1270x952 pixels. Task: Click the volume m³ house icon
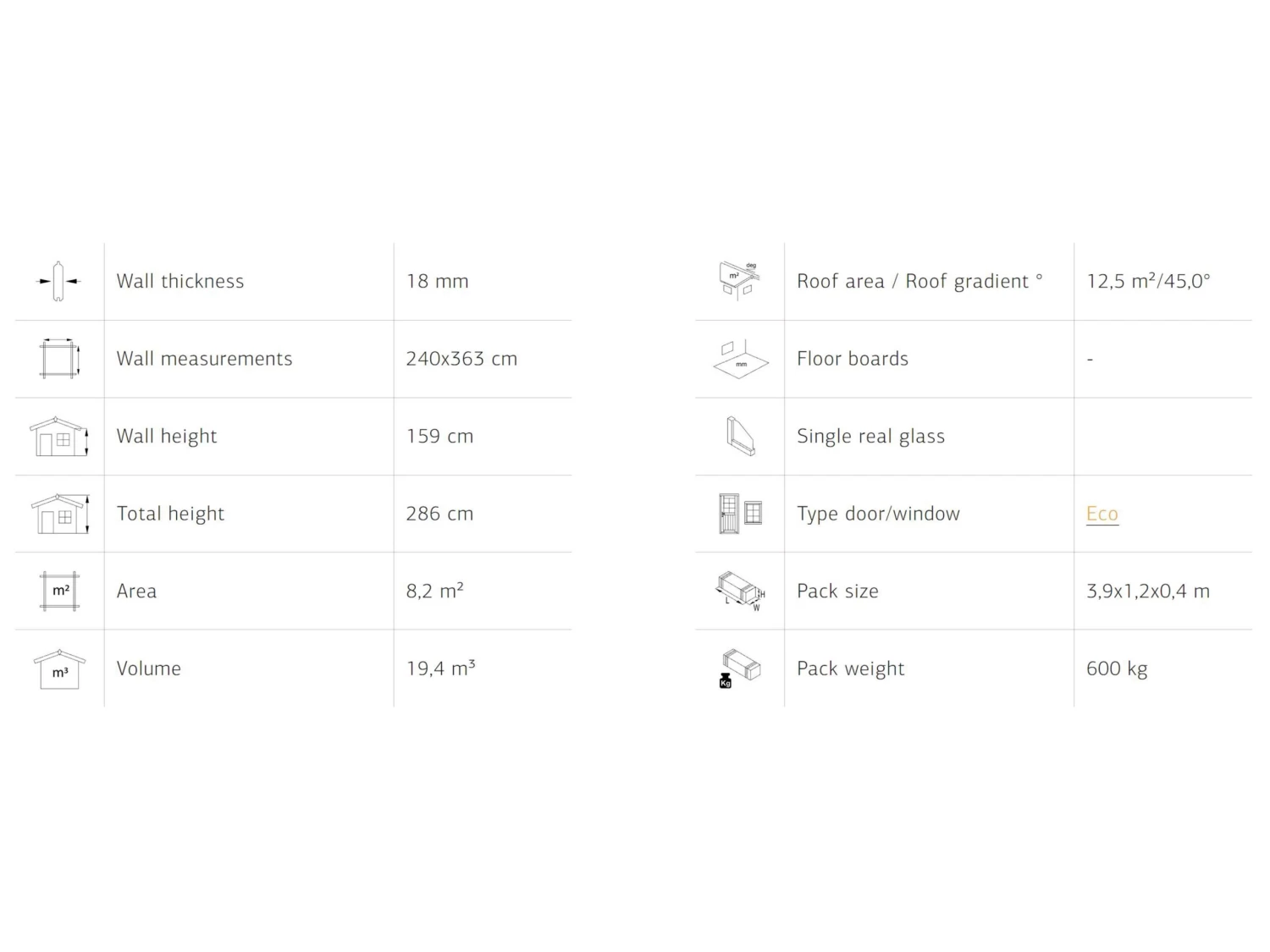tap(59, 669)
